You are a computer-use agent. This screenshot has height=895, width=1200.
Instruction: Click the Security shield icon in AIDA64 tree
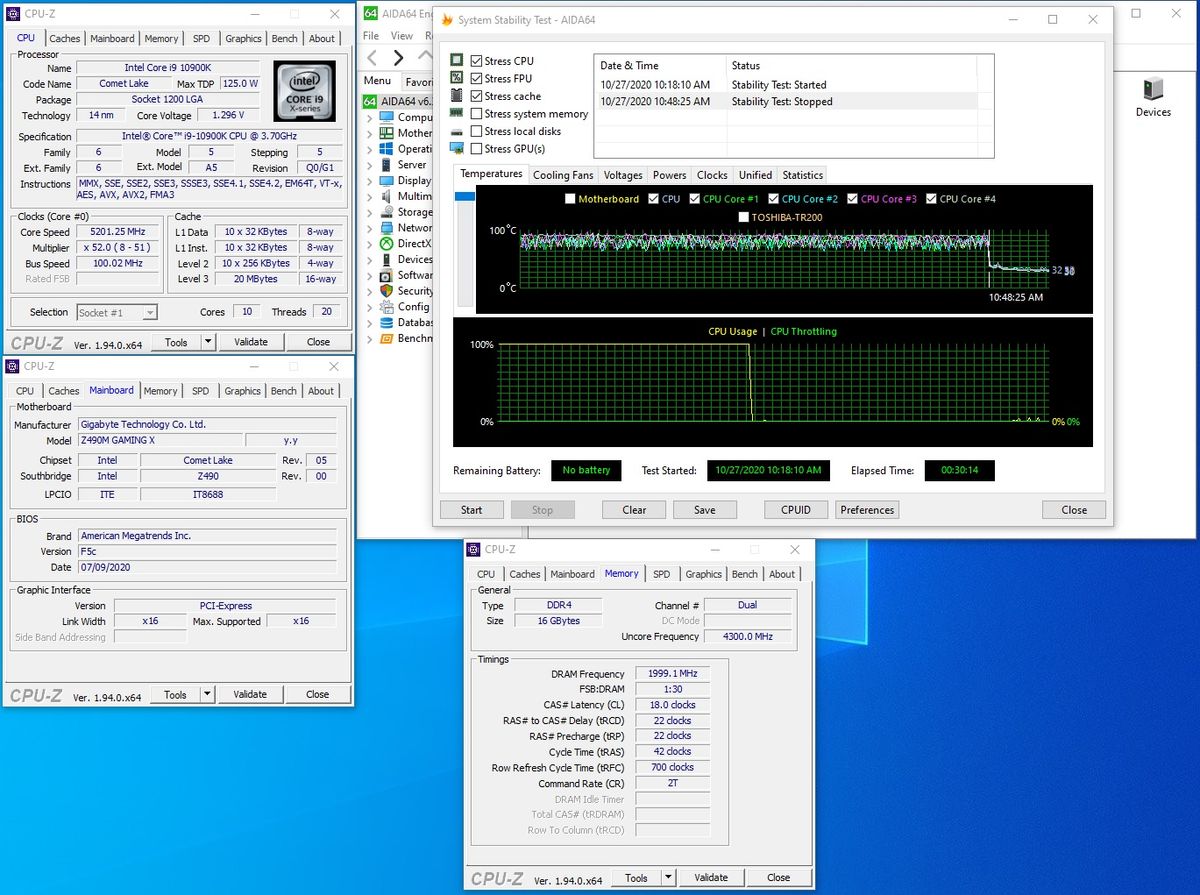pyautogui.click(x=387, y=291)
